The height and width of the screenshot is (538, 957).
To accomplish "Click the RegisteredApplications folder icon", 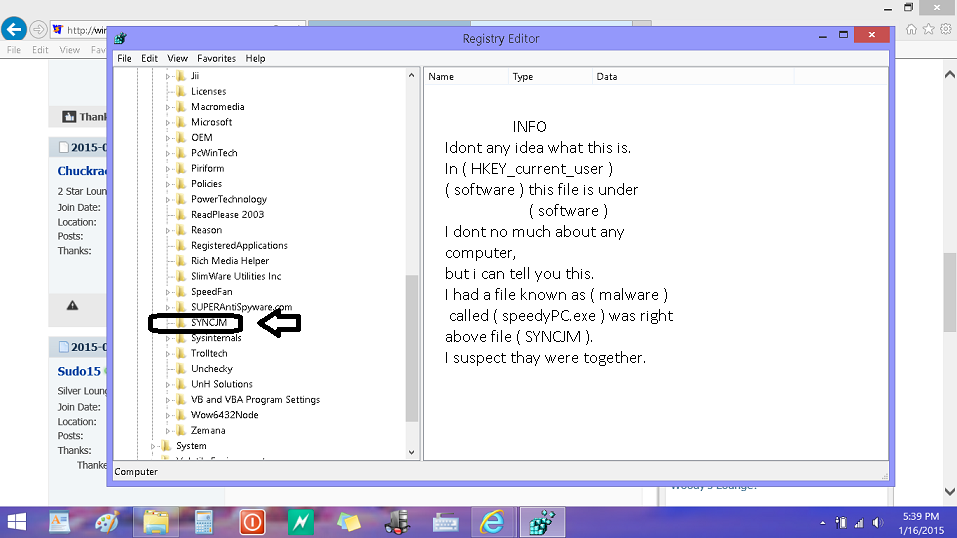I will [x=181, y=245].
